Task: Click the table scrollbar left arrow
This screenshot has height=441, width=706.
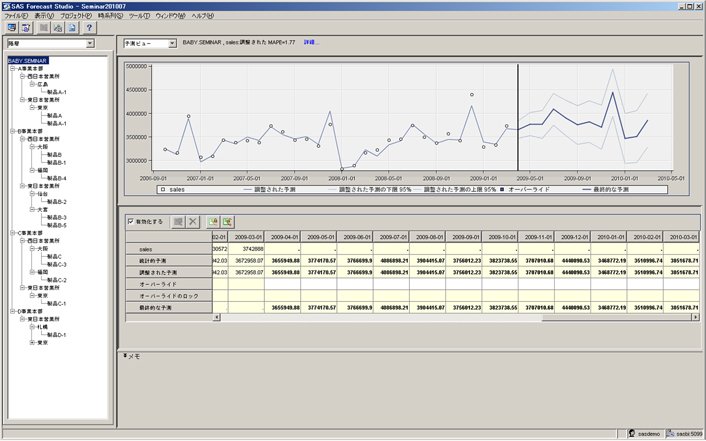Action: click(x=217, y=317)
